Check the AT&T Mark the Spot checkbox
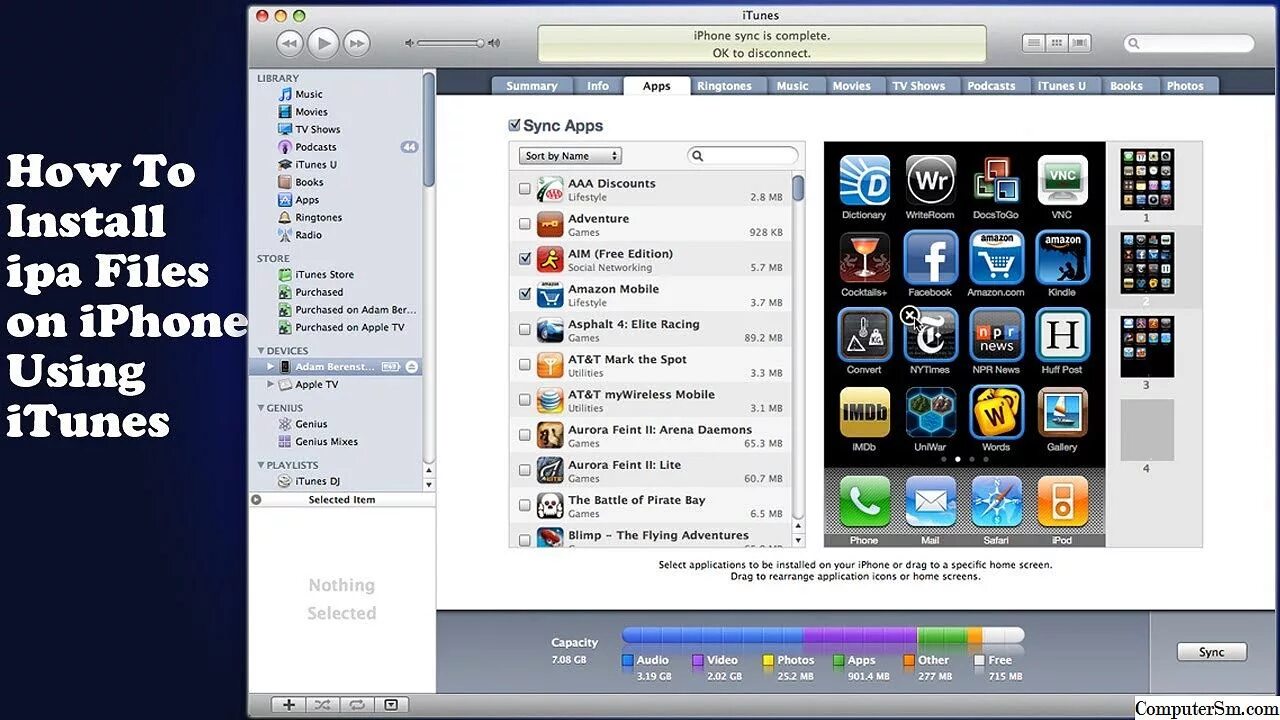 (x=525, y=365)
